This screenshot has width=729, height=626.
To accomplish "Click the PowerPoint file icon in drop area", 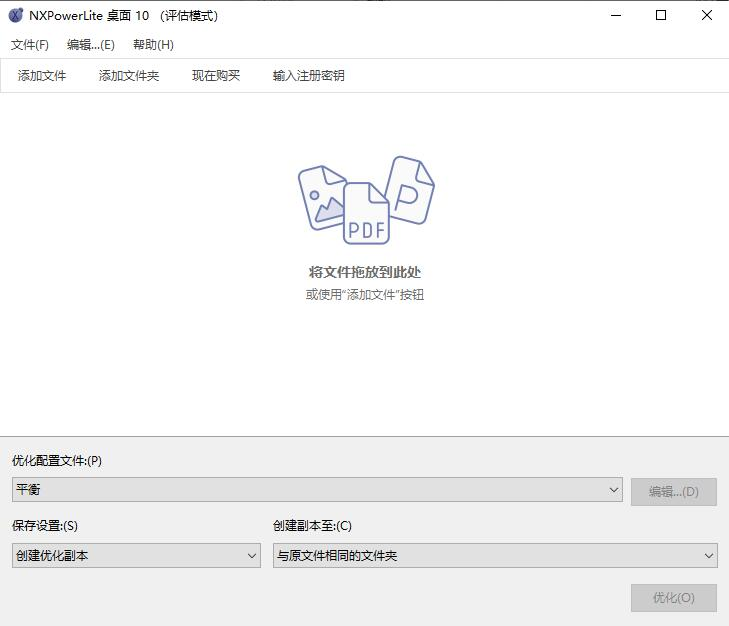I will [410, 189].
